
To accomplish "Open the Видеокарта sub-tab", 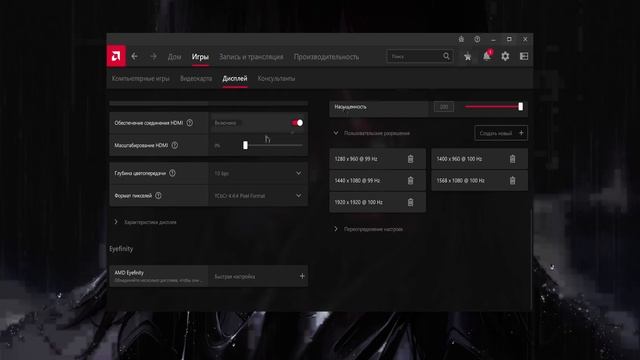I will coord(196,78).
